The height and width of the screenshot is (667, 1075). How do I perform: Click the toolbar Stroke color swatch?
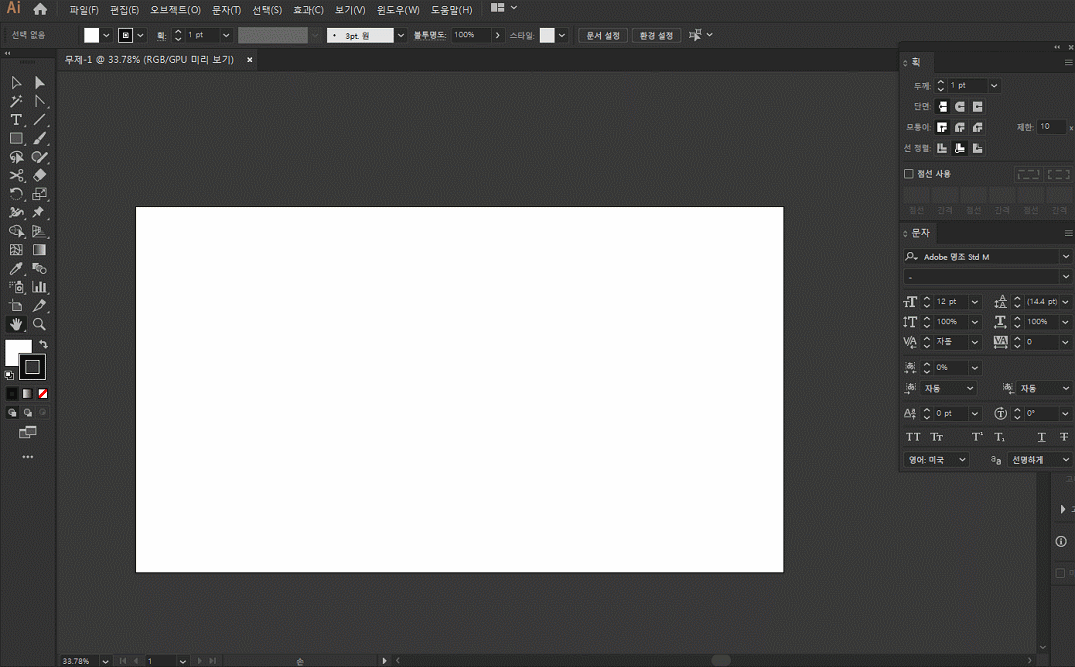(32, 367)
